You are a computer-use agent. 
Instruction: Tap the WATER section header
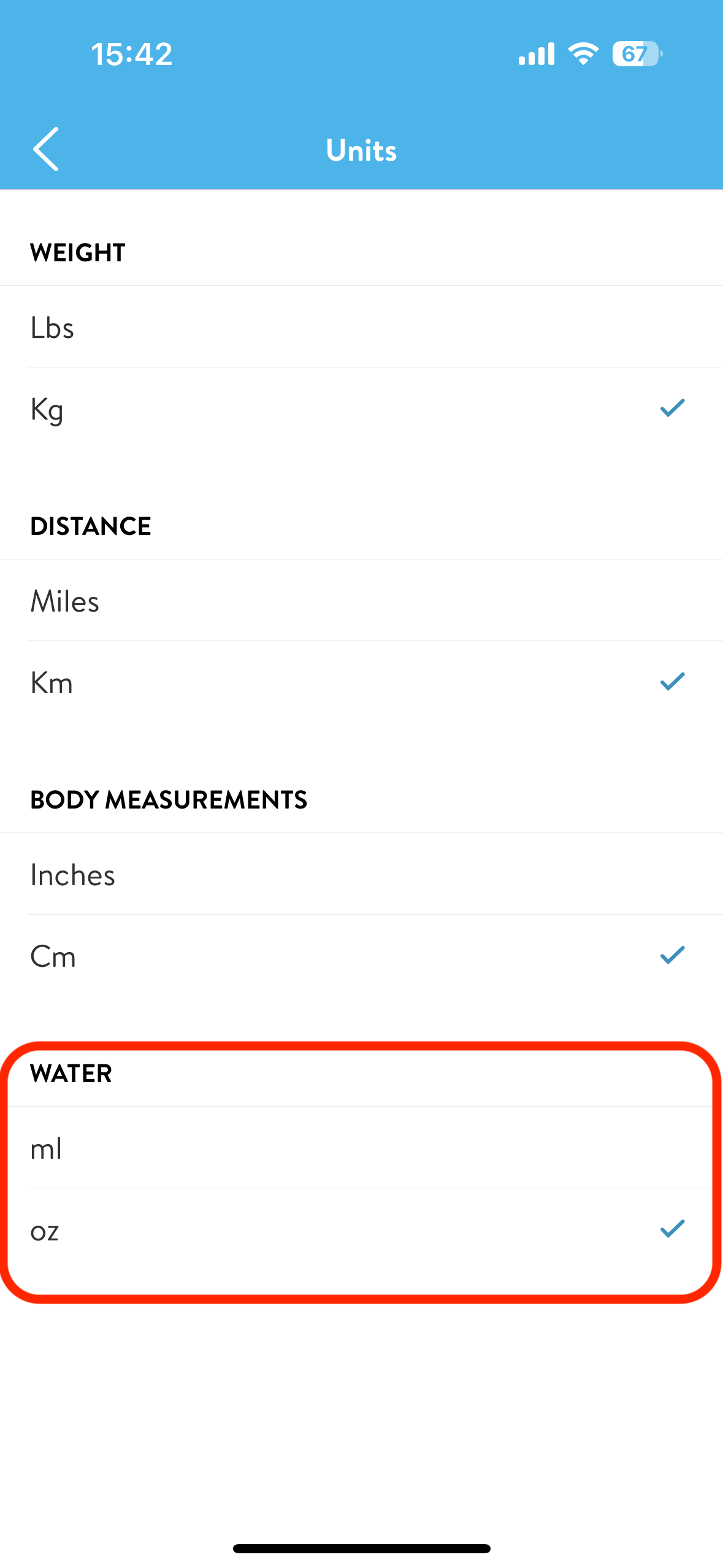[71, 1074]
